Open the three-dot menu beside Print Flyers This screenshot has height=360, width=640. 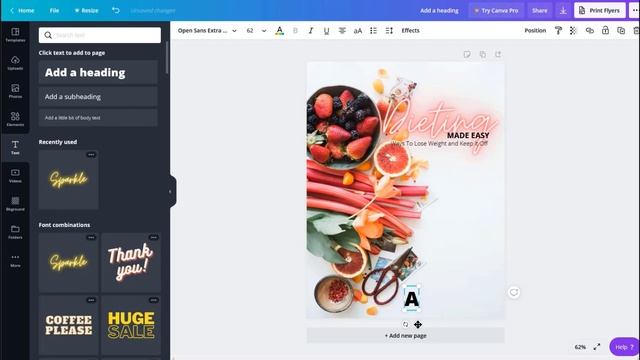(634, 11)
